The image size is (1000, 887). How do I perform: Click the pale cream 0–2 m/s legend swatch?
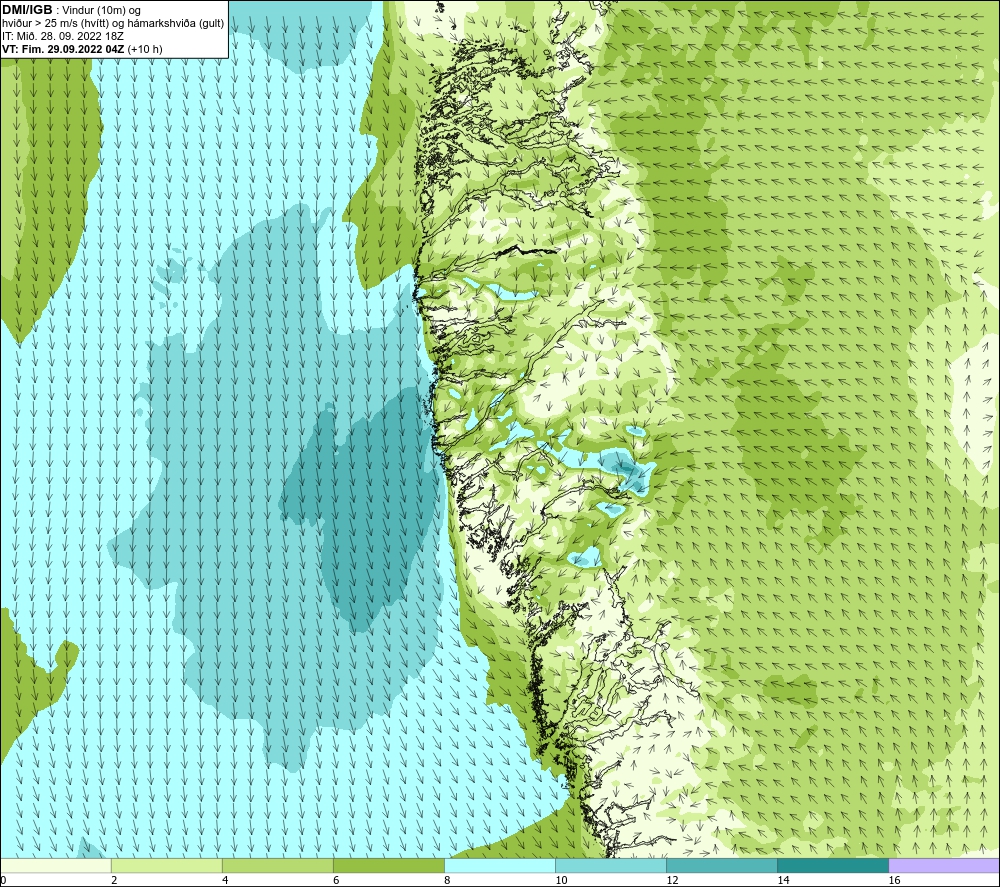(x=56, y=865)
